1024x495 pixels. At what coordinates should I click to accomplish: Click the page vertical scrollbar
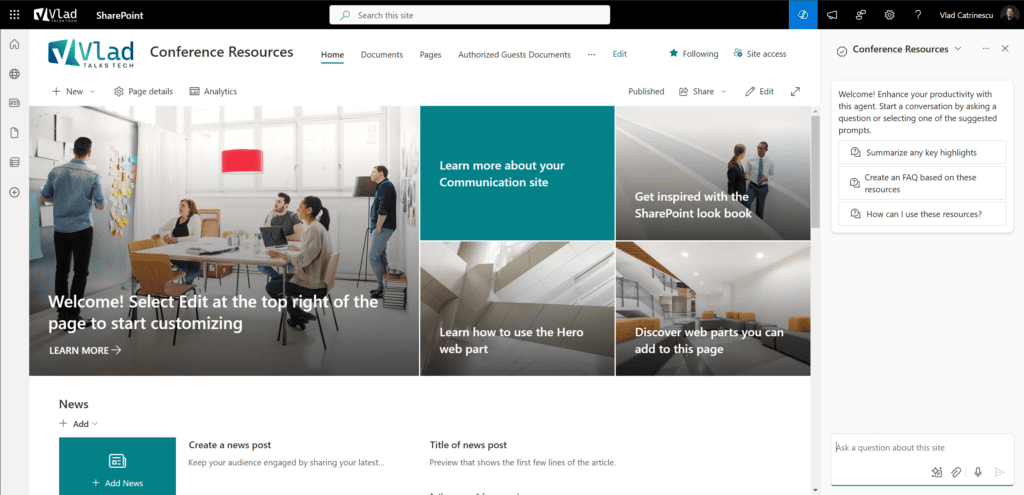(x=815, y=171)
